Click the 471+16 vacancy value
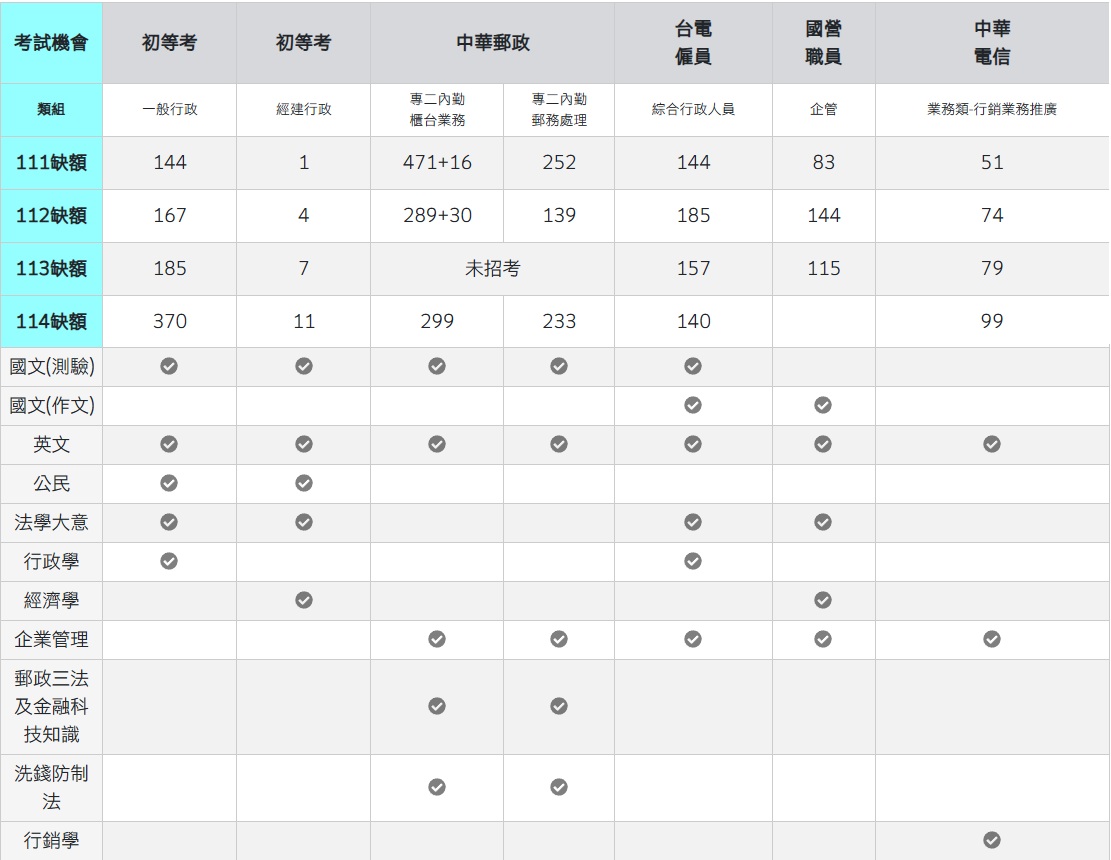 tap(437, 162)
